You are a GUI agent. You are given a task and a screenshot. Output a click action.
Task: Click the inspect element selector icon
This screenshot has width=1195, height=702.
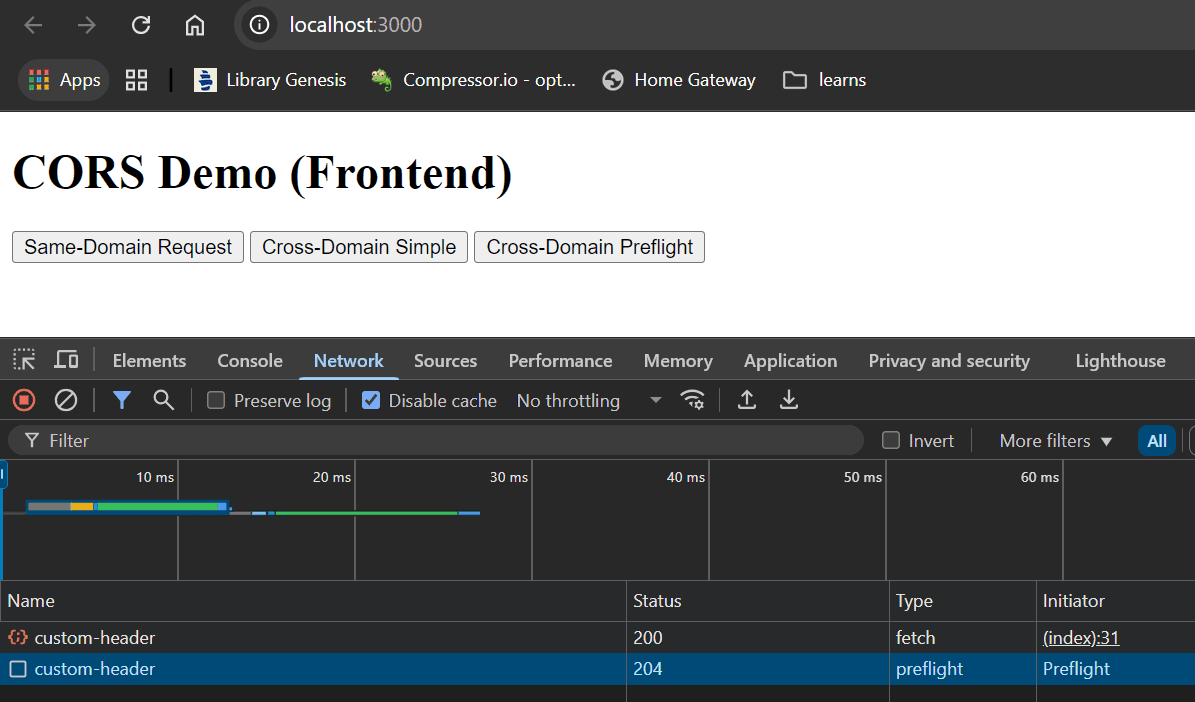(24, 360)
